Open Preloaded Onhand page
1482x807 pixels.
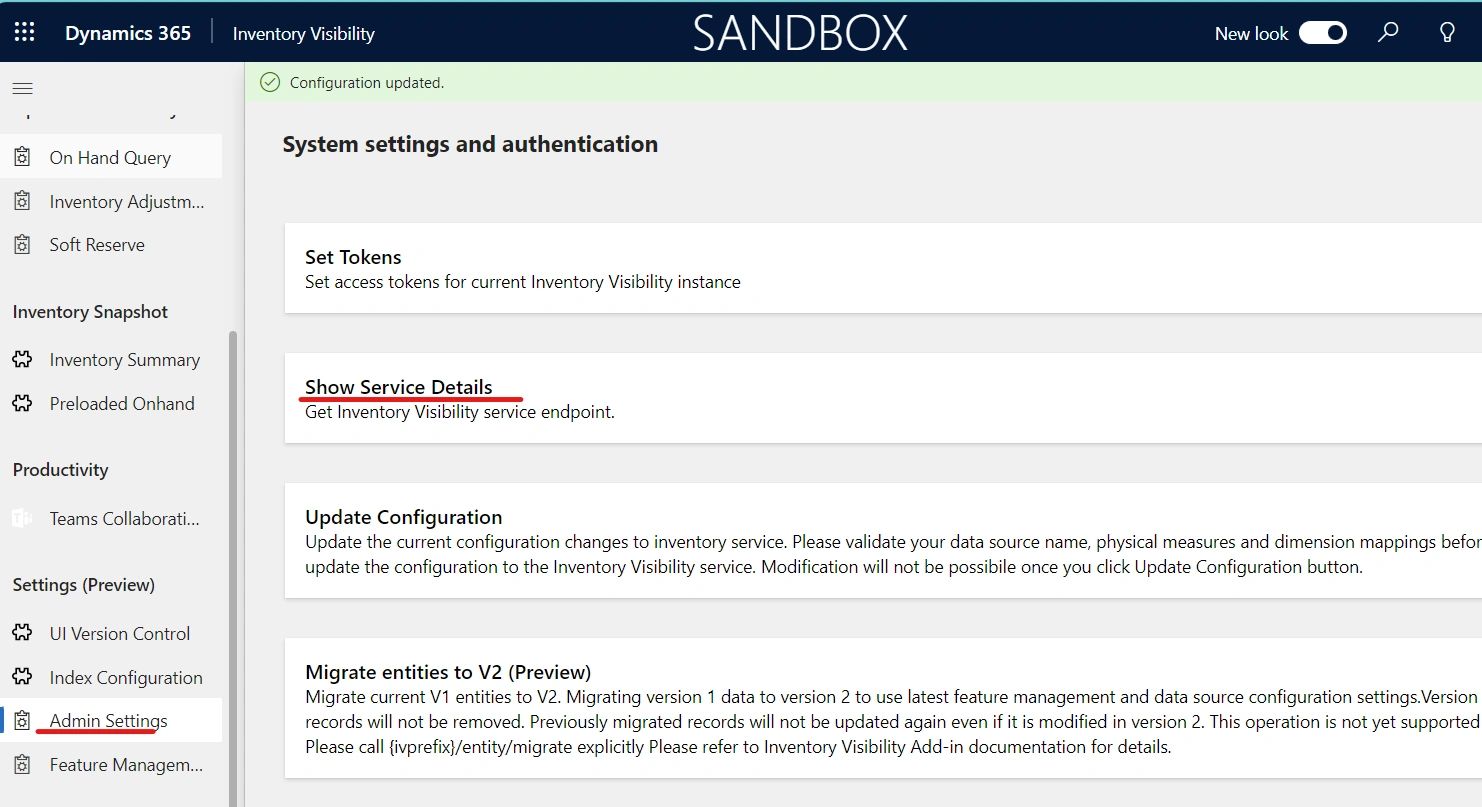click(121, 404)
